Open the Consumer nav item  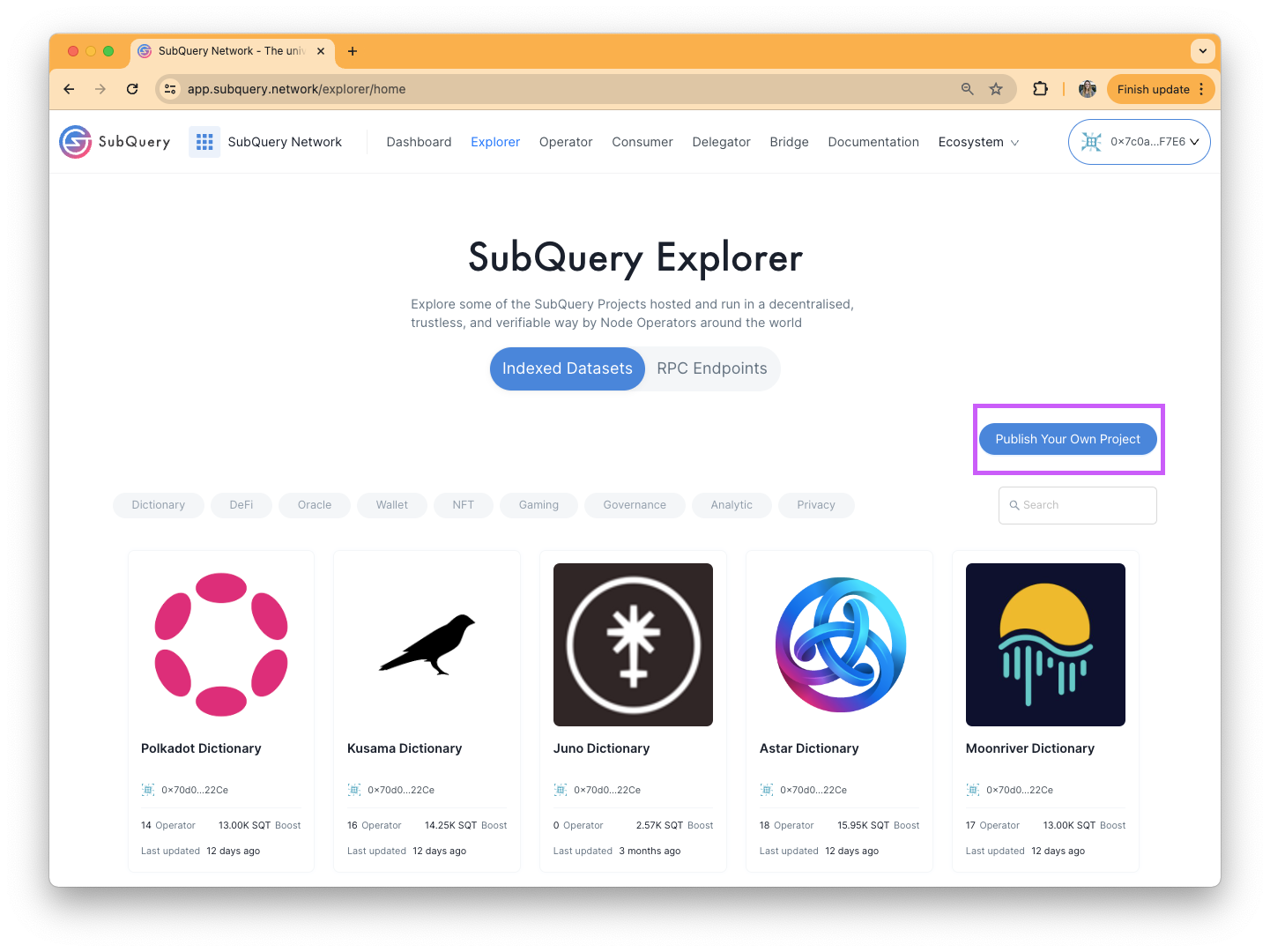coord(642,142)
